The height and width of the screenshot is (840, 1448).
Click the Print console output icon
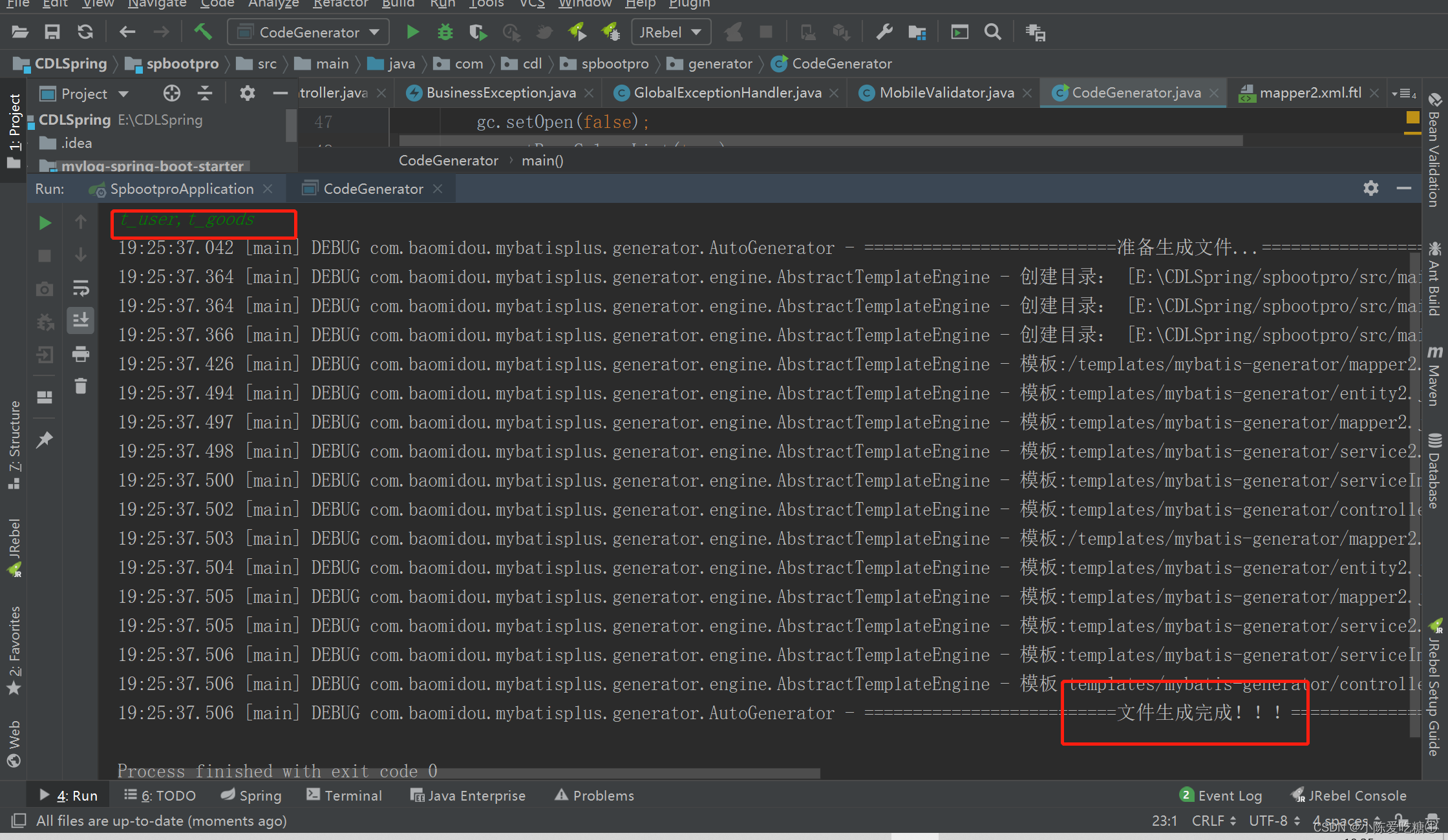point(81,353)
